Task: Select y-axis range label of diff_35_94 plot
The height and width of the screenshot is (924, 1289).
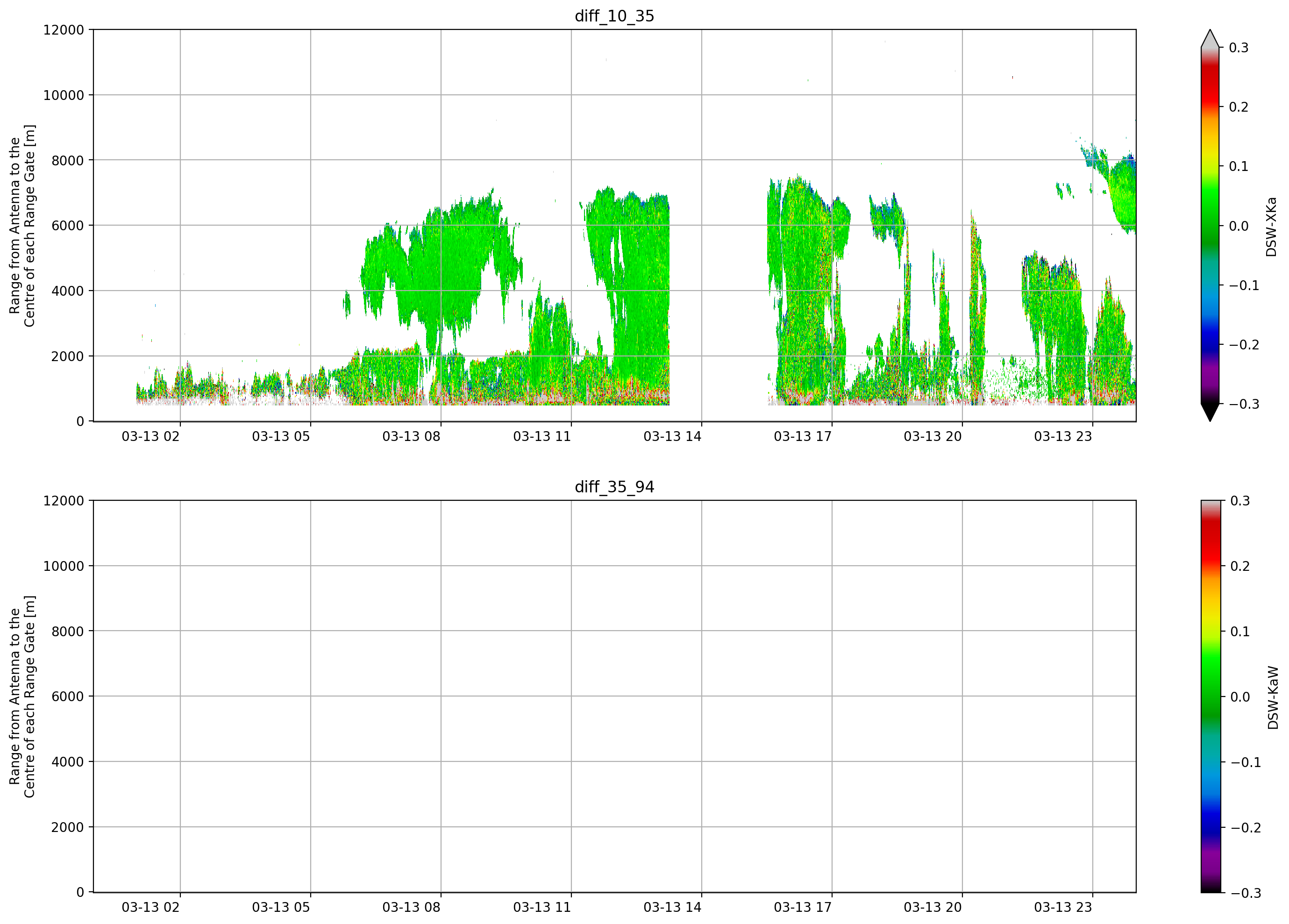Action: (x=22, y=697)
